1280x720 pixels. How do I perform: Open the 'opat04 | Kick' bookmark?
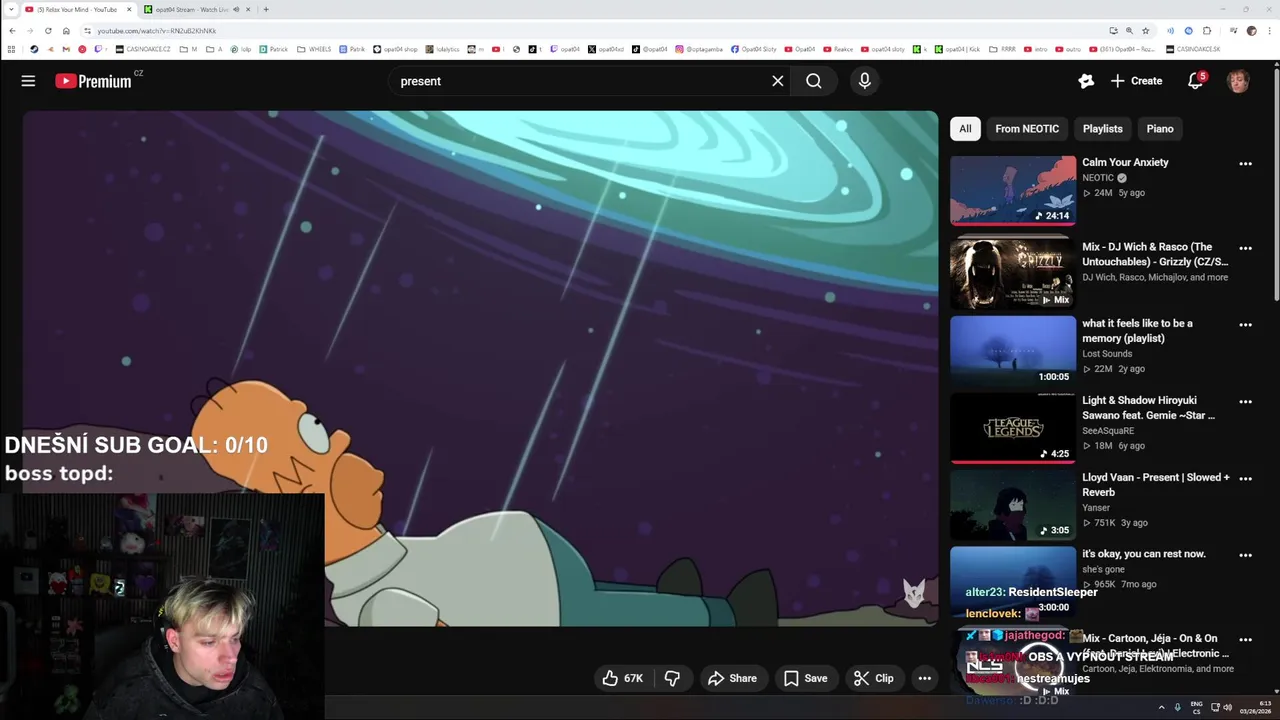pos(958,49)
